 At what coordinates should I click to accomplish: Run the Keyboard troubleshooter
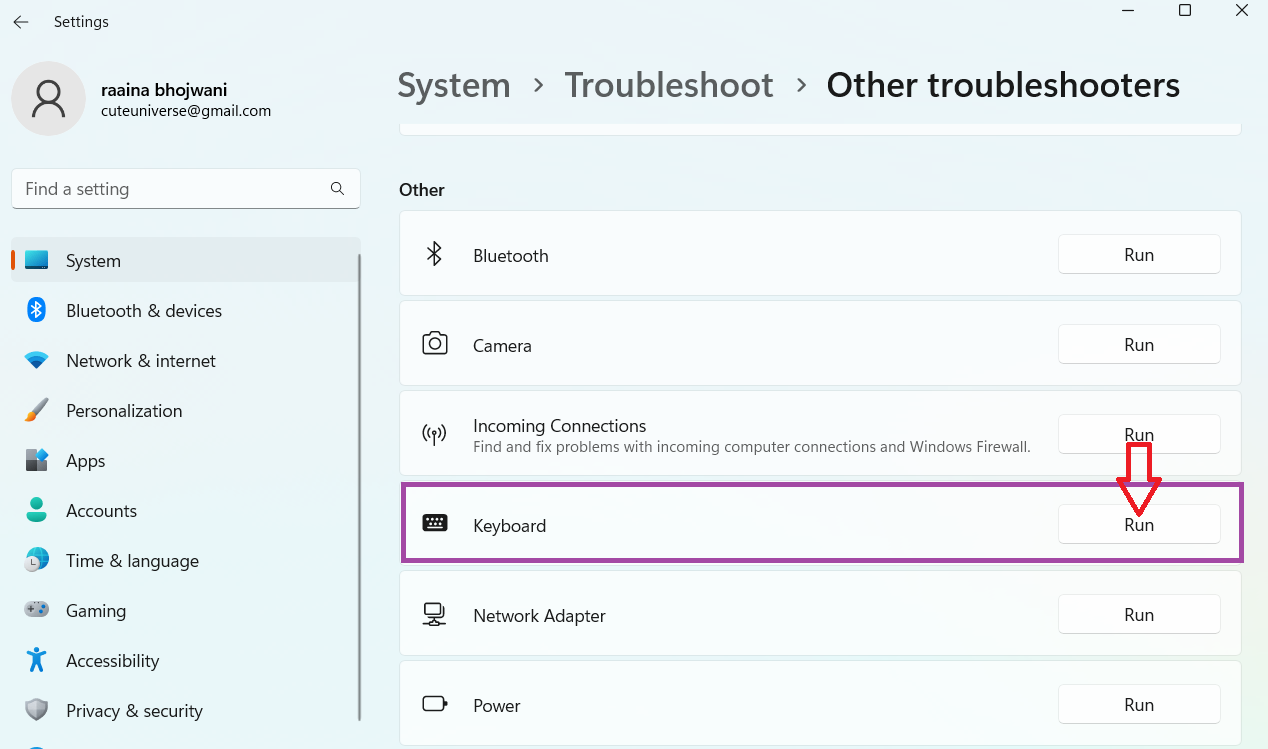(1139, 523)
